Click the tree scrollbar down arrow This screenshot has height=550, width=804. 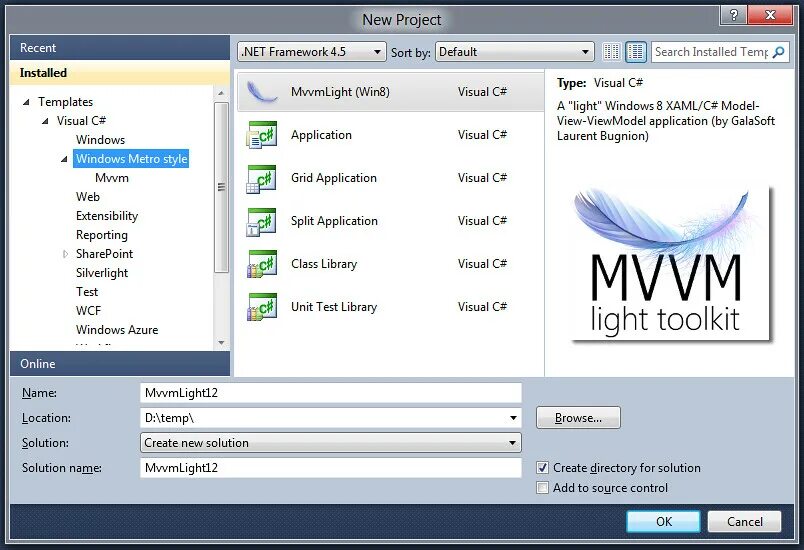tap(221, 342)
